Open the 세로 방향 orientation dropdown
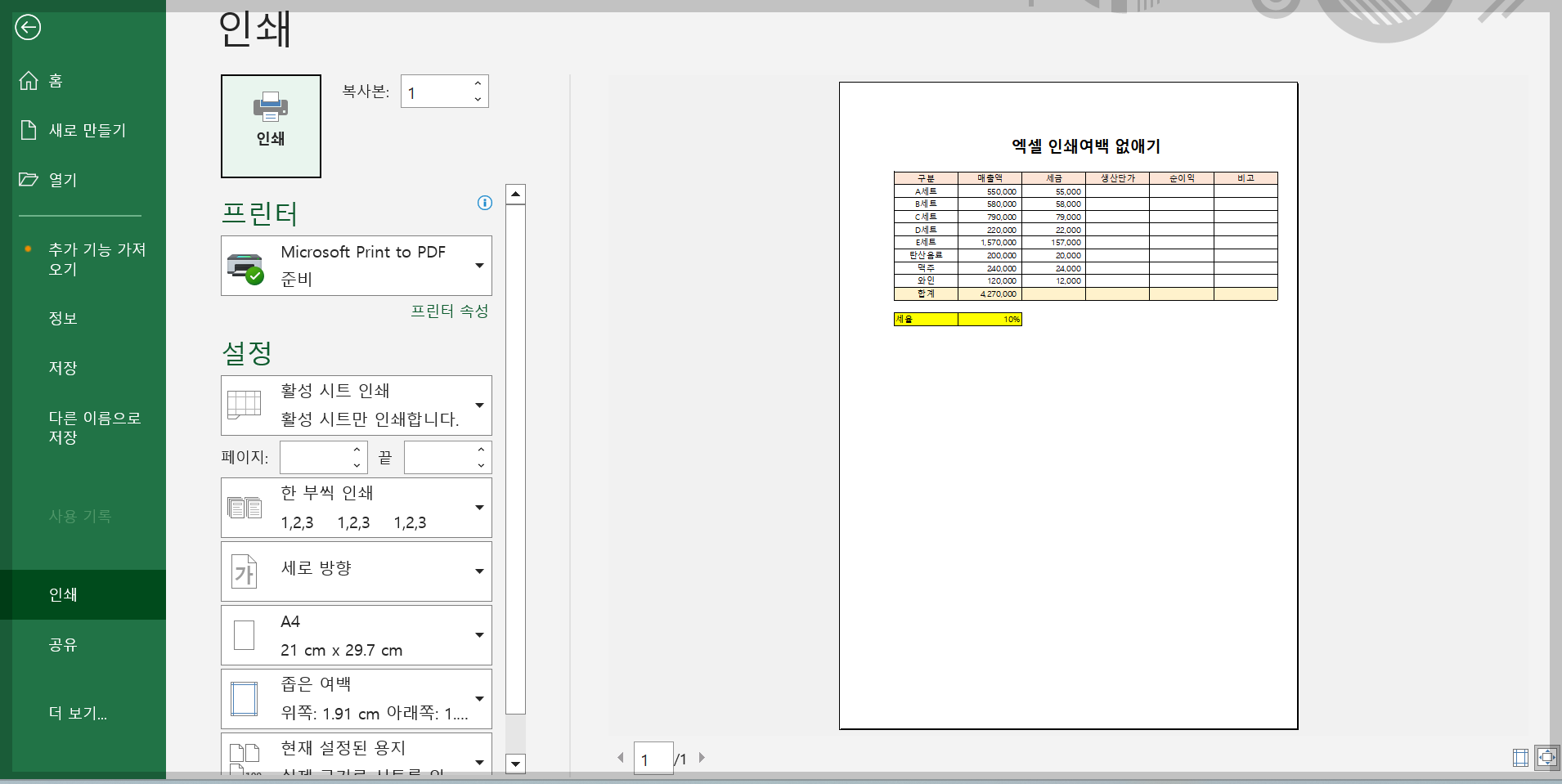This screenshot has width=1562, height=784. click(x=357, y=571)
